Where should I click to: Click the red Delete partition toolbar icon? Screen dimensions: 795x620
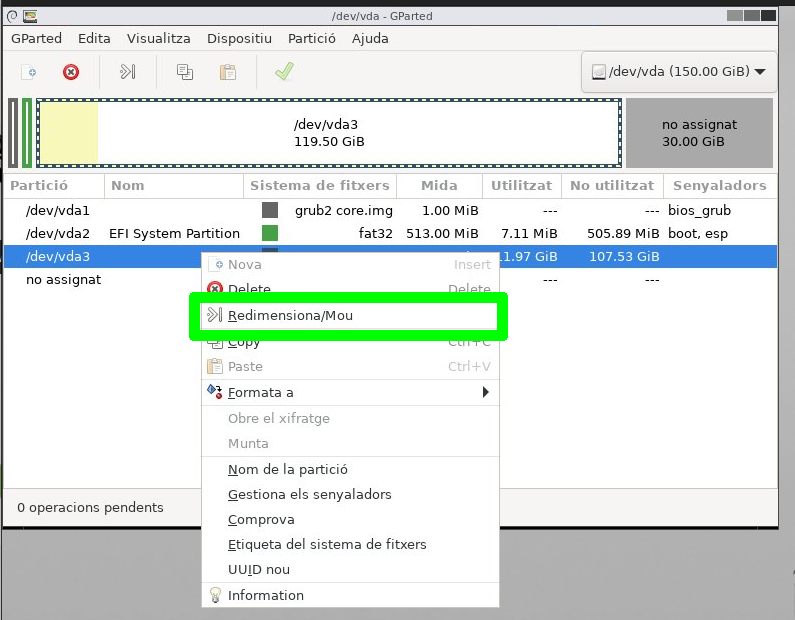click(x=71, y=72)
